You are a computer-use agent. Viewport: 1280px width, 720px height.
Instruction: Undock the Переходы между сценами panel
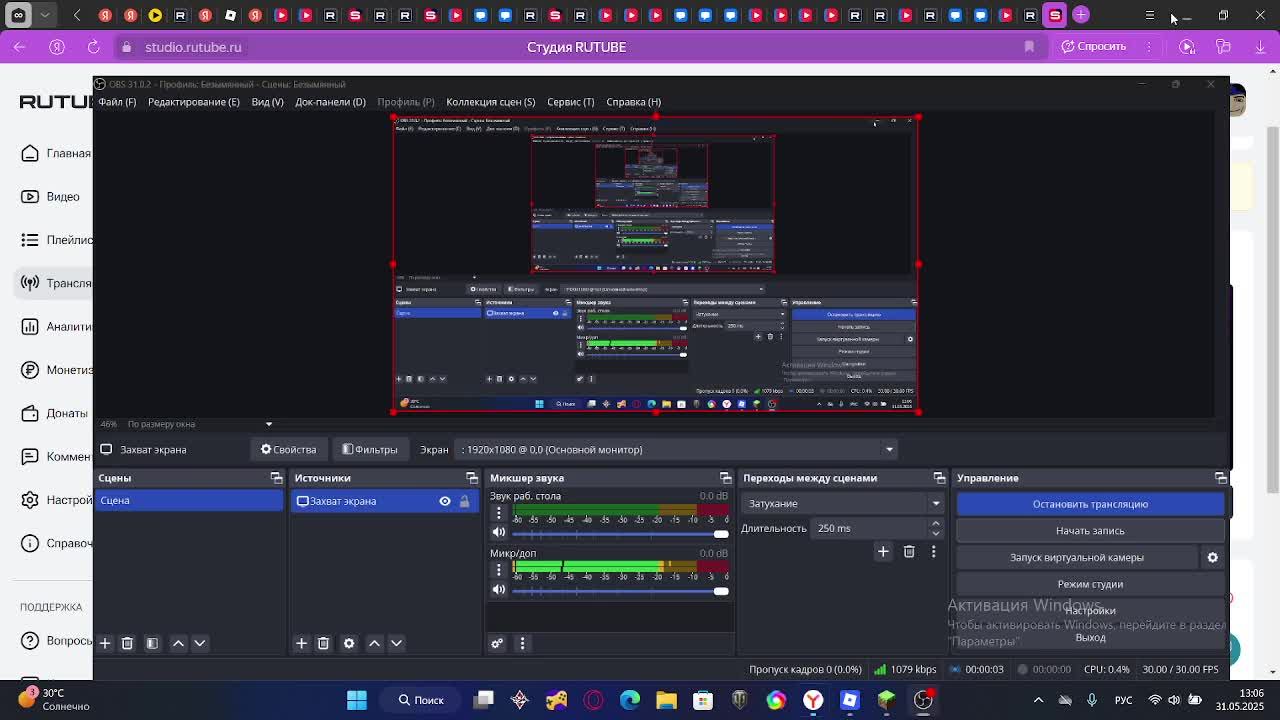(x=939, y=478)
